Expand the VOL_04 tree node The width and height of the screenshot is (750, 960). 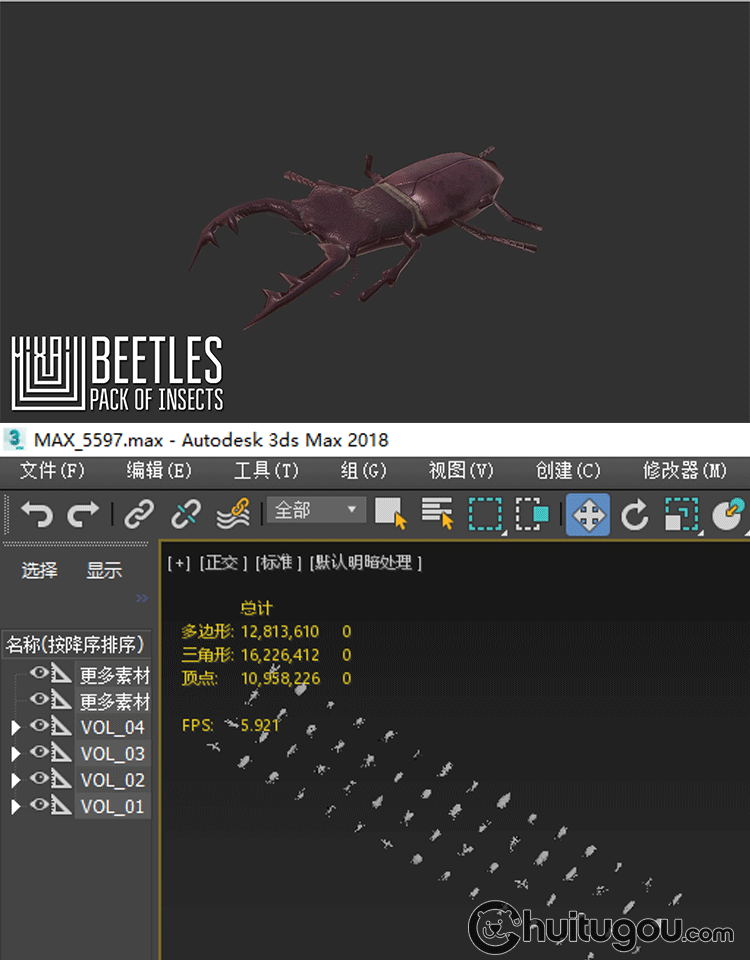click(15, 727)
